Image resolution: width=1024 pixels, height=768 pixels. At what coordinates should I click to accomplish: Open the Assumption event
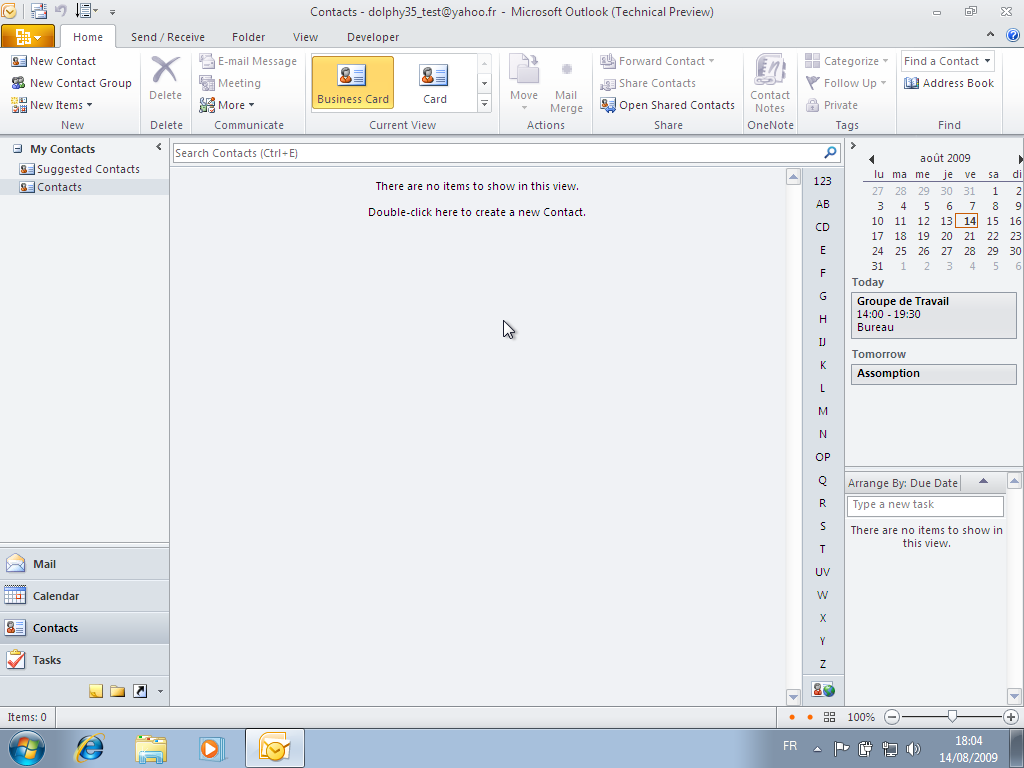(x=934, y=374)
